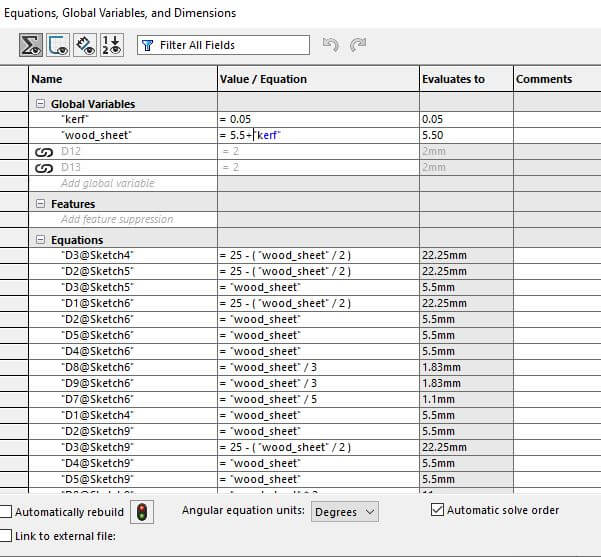Collapse the Global Variables section
601x557 pixels.
pyautogui.click(x=40, y=104)
